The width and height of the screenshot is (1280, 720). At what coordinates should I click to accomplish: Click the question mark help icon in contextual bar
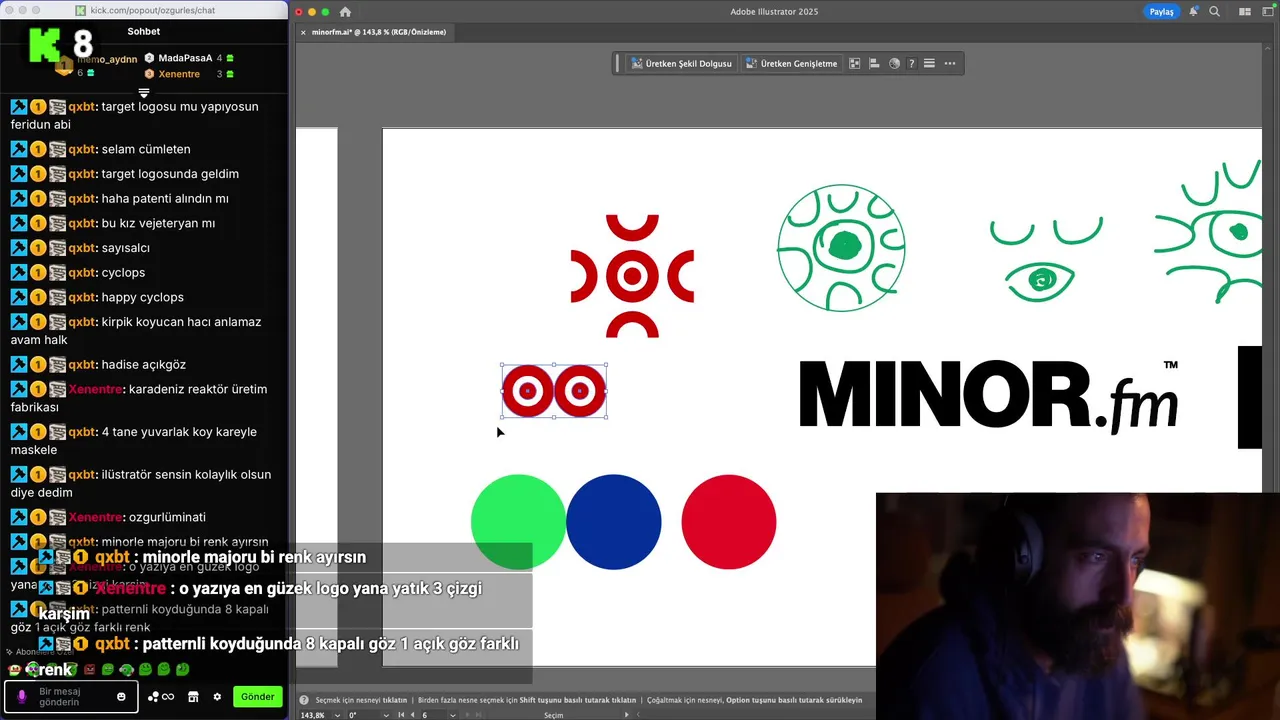(911, 63)
